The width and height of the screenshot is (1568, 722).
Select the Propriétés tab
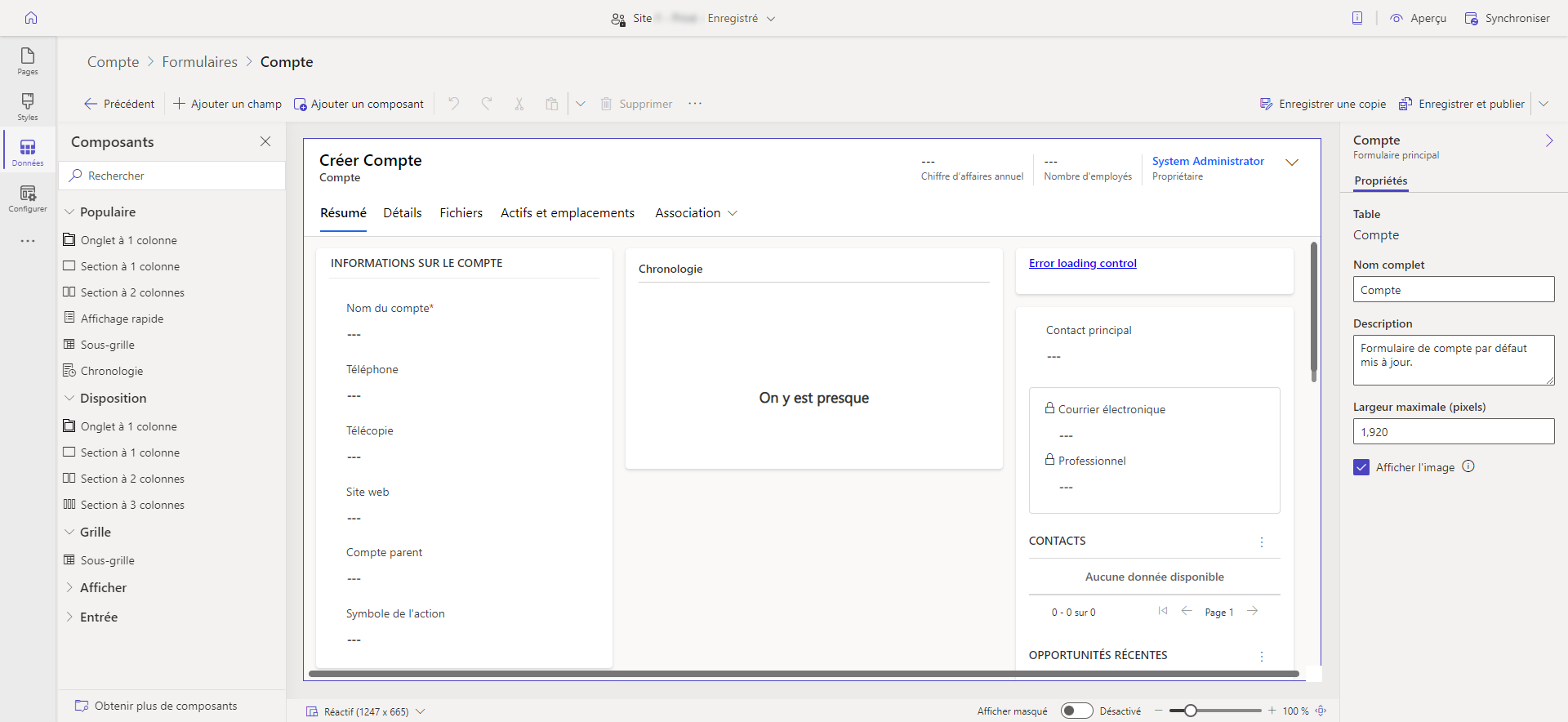[x=1381, y=181]
